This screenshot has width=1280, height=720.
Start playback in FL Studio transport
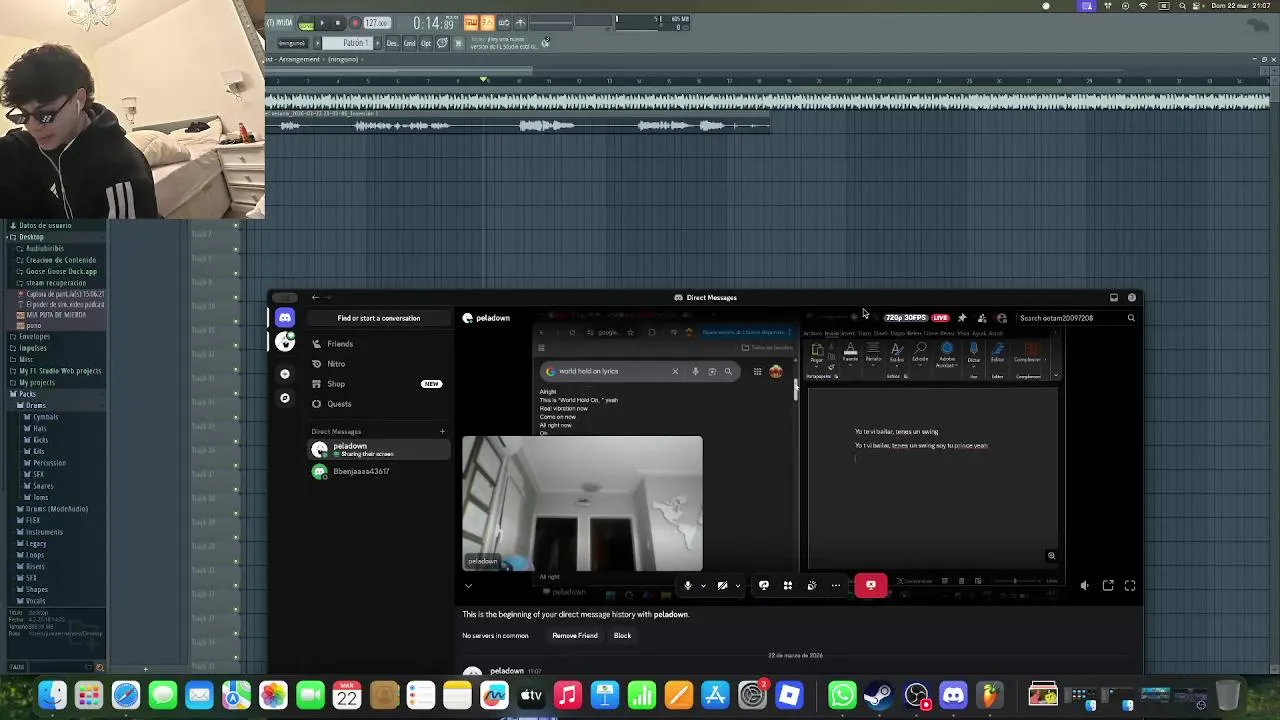pos(322,23)
